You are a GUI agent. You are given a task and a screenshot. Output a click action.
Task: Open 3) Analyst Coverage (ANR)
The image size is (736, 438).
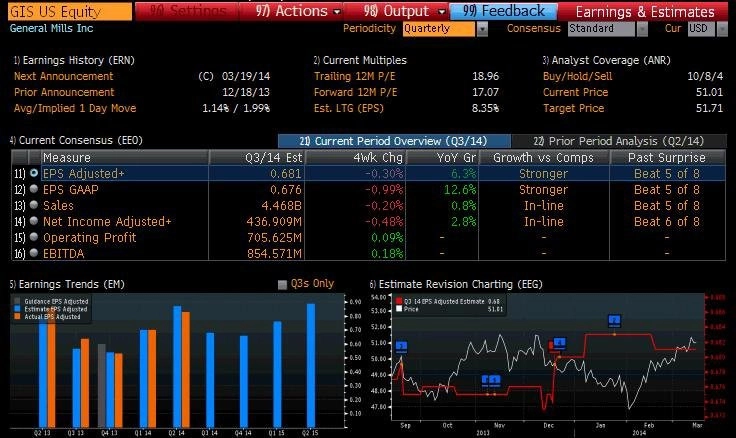coord(606,60)
